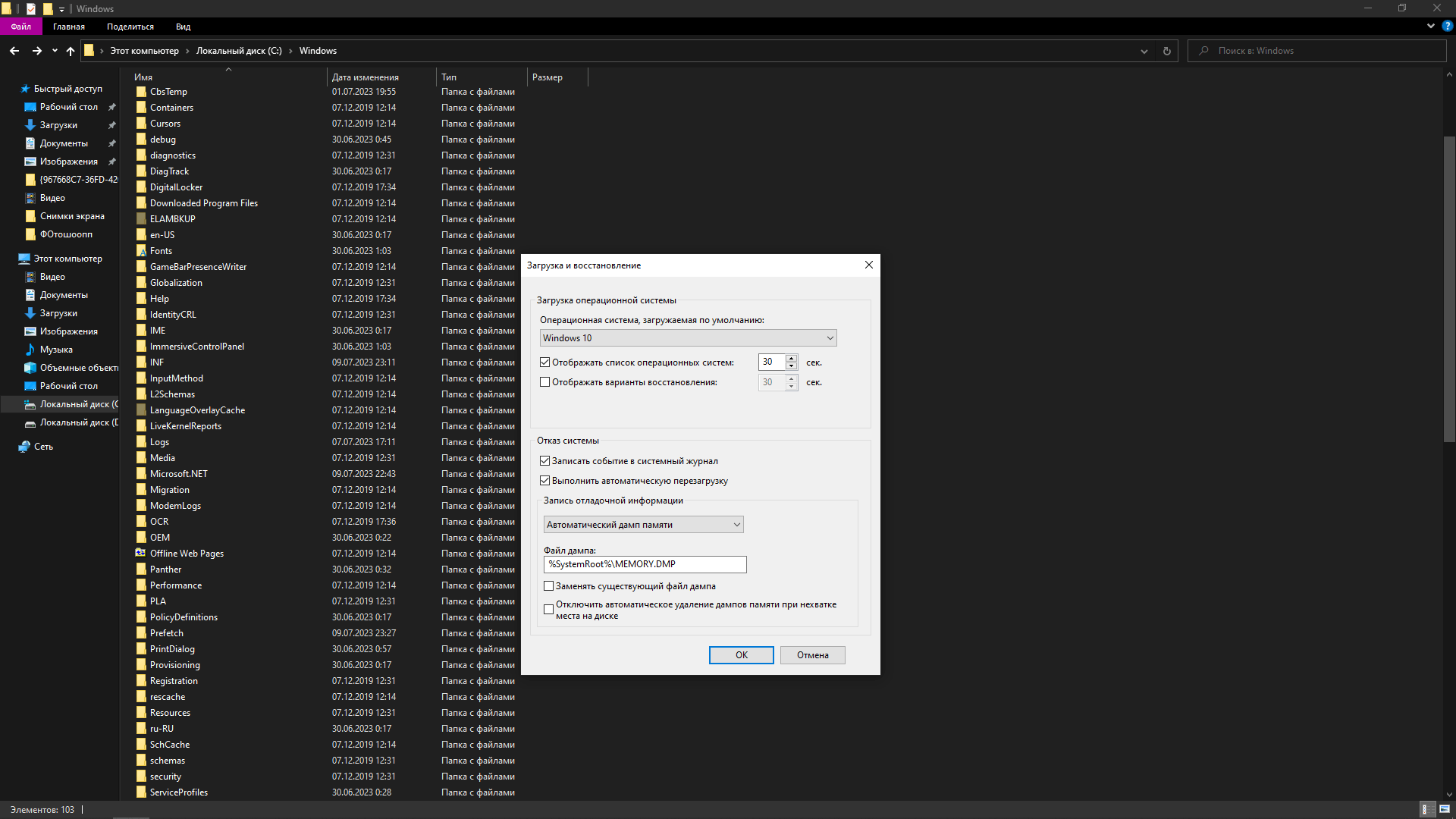1456x819 pixels.
Task: Open the Вид ribbon tab
Action: tap(183, 27)
